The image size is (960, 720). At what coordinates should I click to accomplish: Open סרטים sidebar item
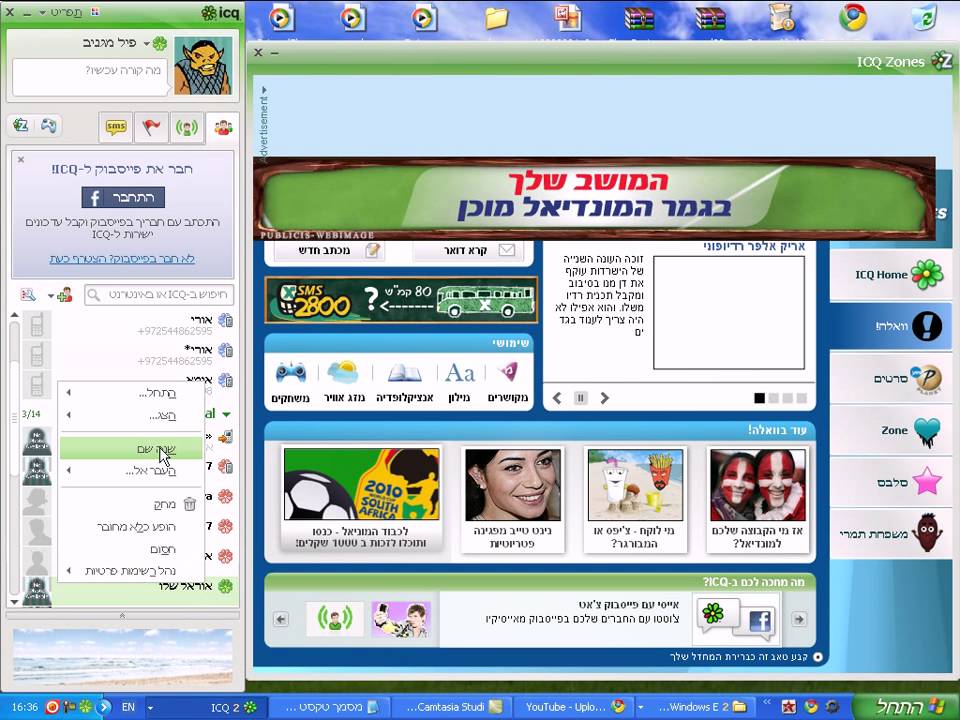(x=891, y=378)
